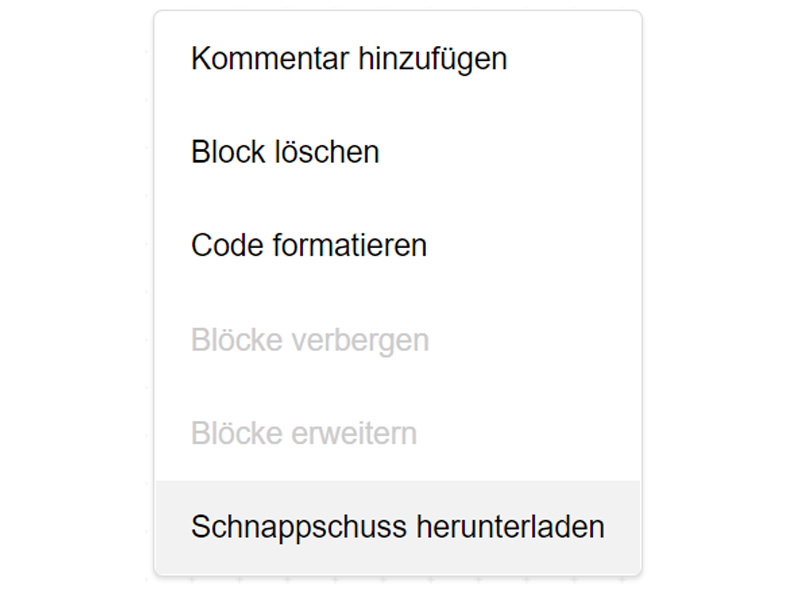Format the code with 'Code formatieren'
Image resolution: width=800 pixels, height=600 pixels.
point(309,246)
